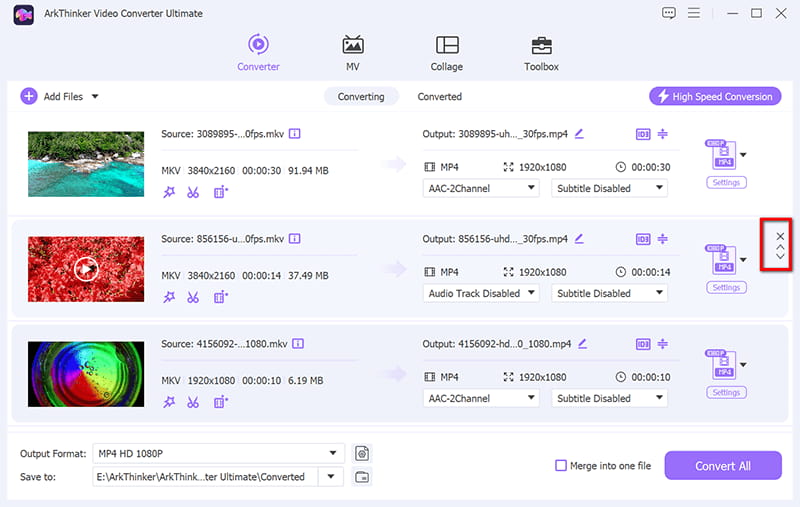
Task: Open the hamburger menu
Action: click(693, 13)
